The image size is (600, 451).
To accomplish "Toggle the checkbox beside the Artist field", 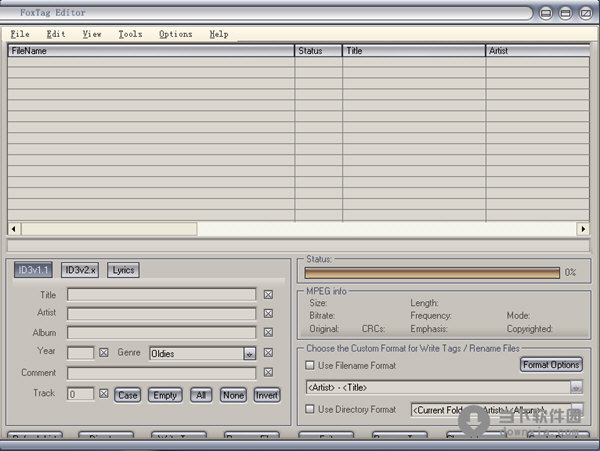I will (268, 314).
